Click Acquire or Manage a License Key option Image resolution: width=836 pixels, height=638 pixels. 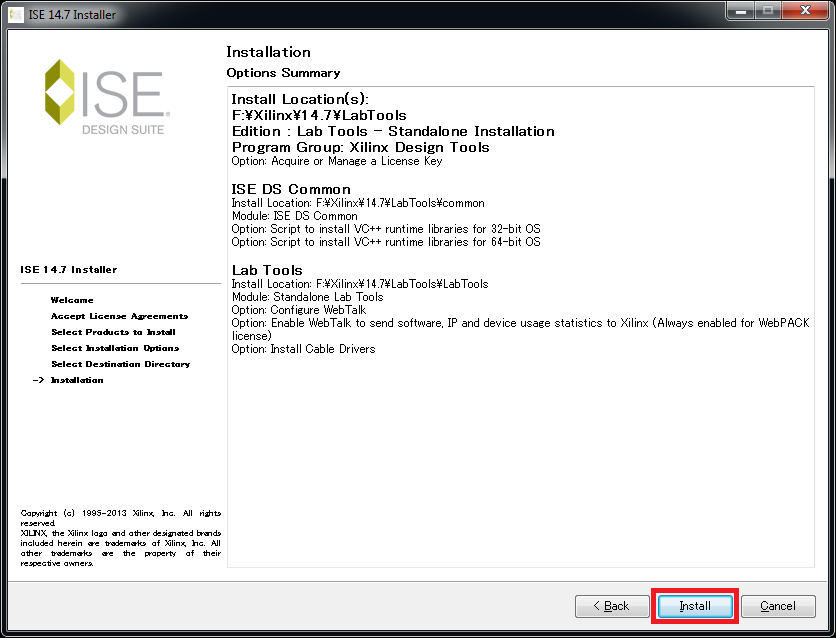click(336, 161)
